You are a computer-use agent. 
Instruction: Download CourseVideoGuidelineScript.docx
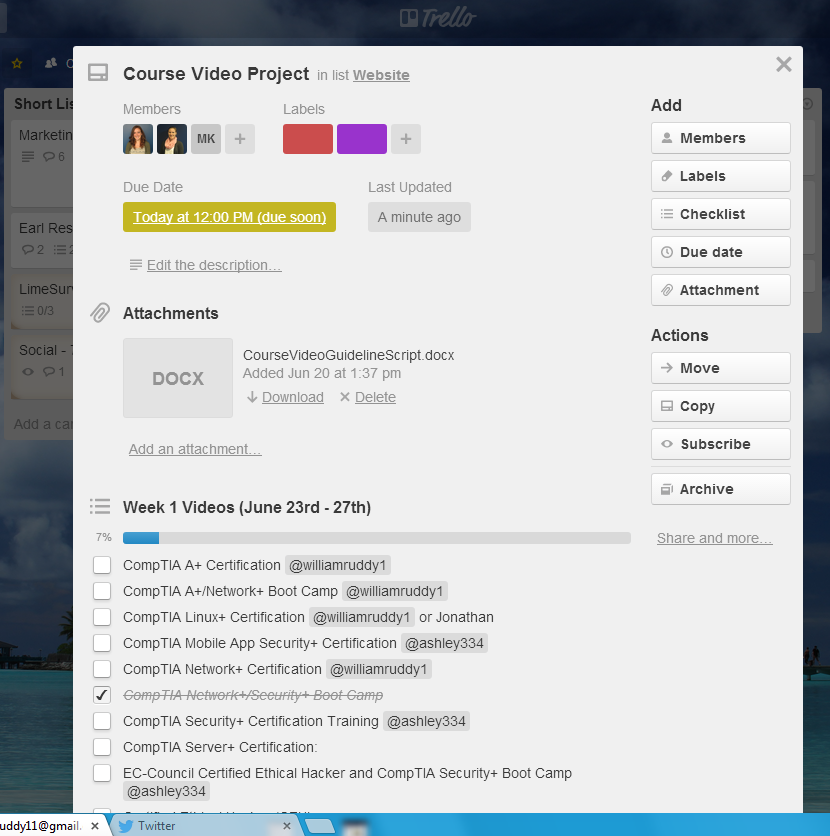pos(293,397)
